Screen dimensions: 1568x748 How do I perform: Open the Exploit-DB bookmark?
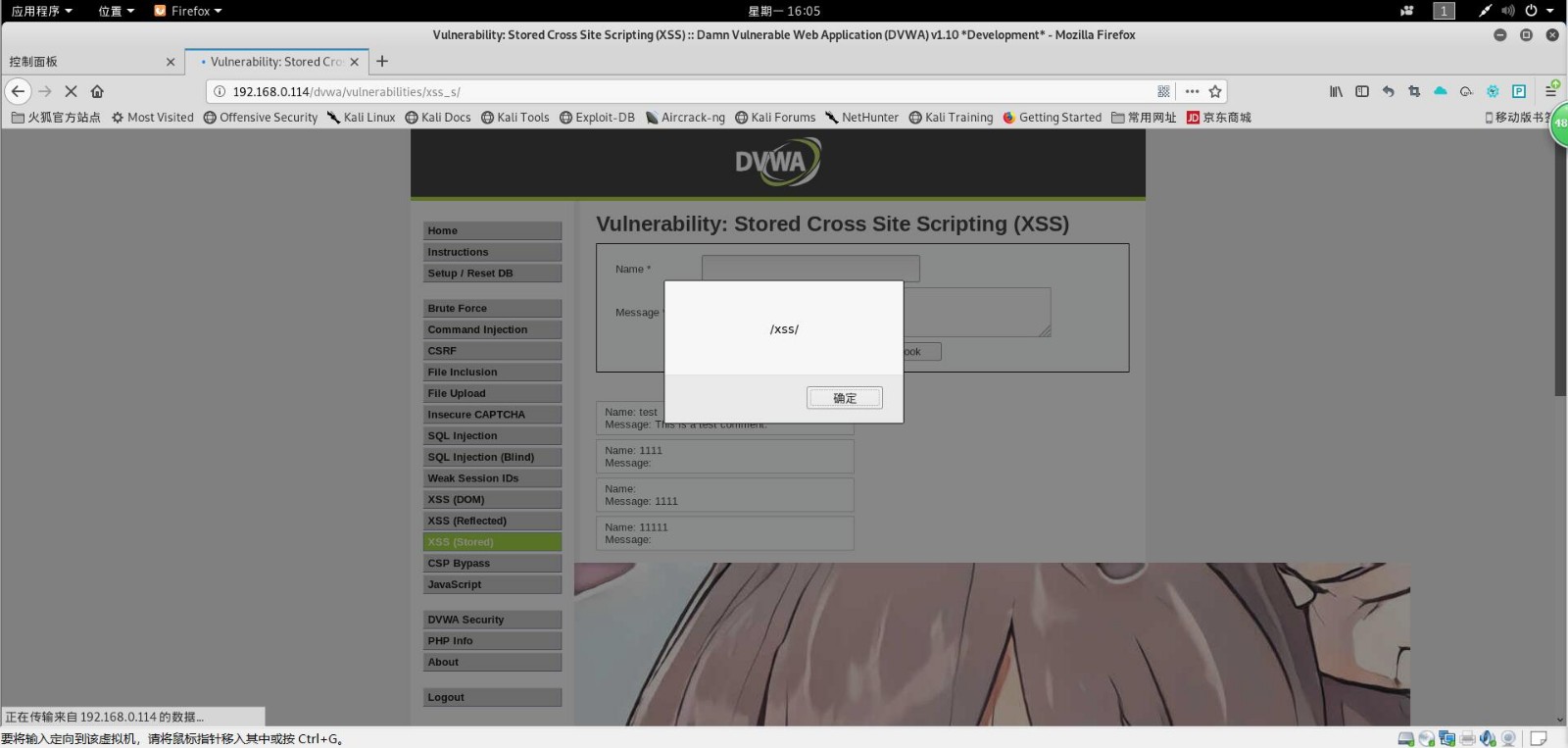[597, 117]
